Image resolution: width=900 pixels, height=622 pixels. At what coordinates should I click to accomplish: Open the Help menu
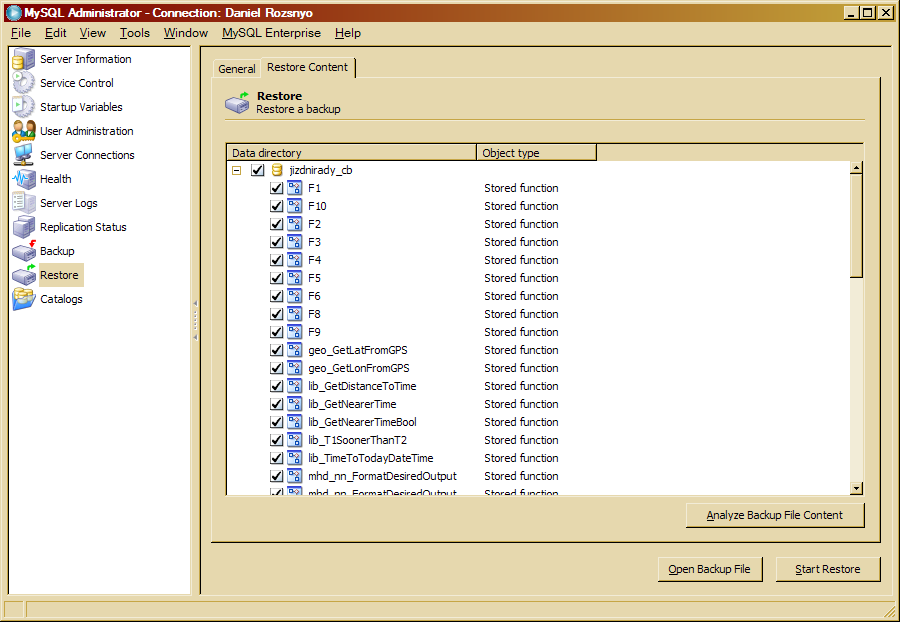pos(348,33)
